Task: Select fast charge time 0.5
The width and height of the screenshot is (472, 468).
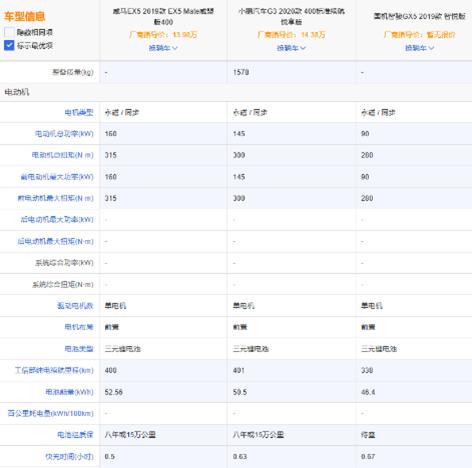Action: pyautogui.click(x=110, y=456)
